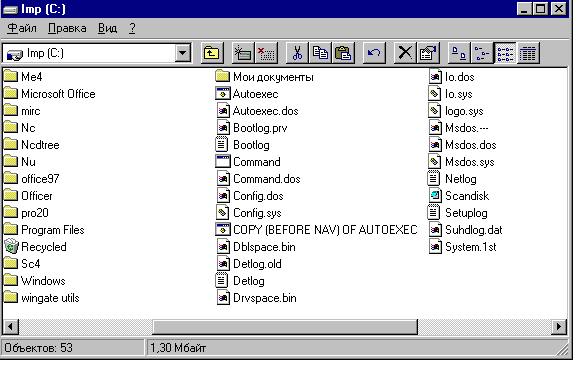Select the Netlog file
The width and height of the screenshot is (581, 365).
(x=452, y=179)
